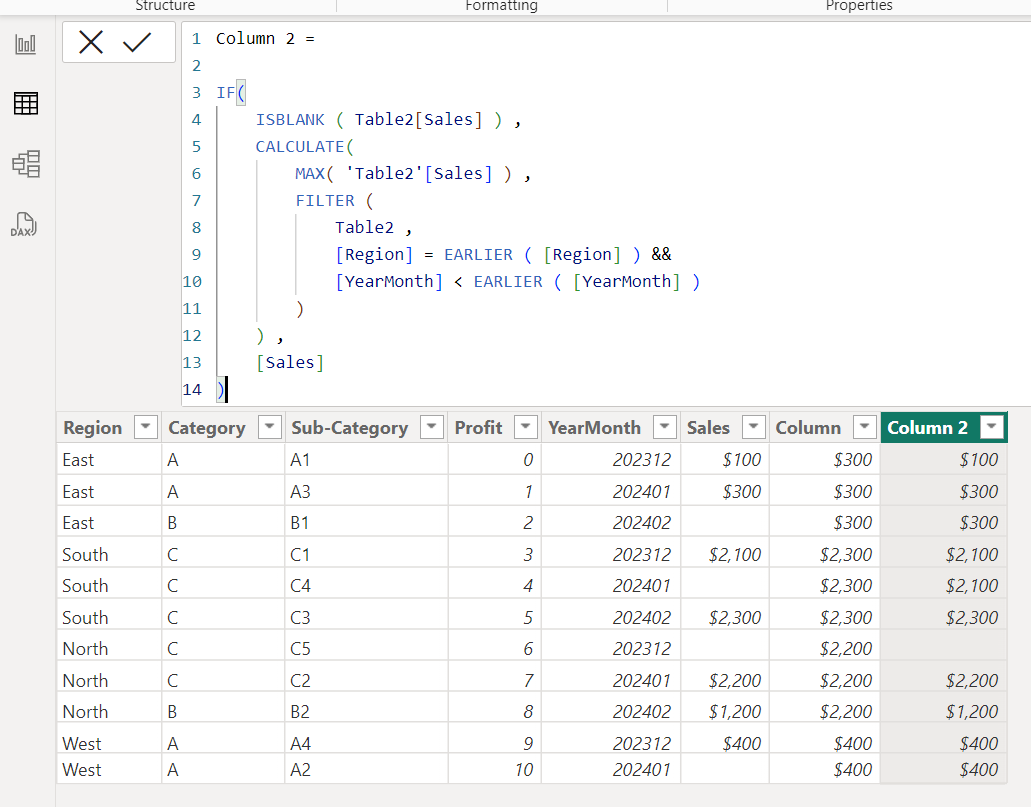Viewport: 1031px width, 807px height.
Task: Select sub-category cell A3
Action: pyautogui.click(x=300, y=492)
